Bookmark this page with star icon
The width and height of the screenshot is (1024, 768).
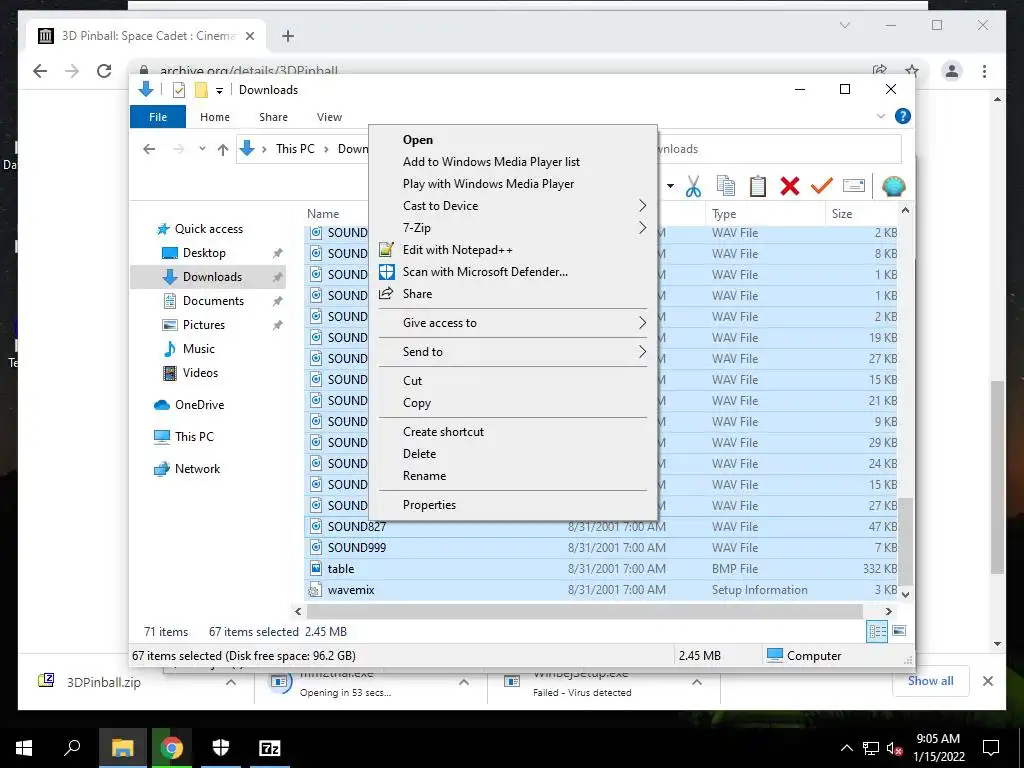(x=912, y=71)
